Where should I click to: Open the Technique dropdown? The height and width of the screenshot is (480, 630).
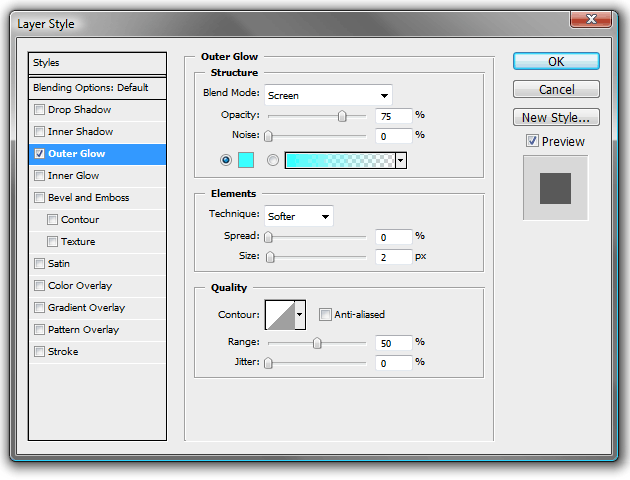tap(299, 216)
